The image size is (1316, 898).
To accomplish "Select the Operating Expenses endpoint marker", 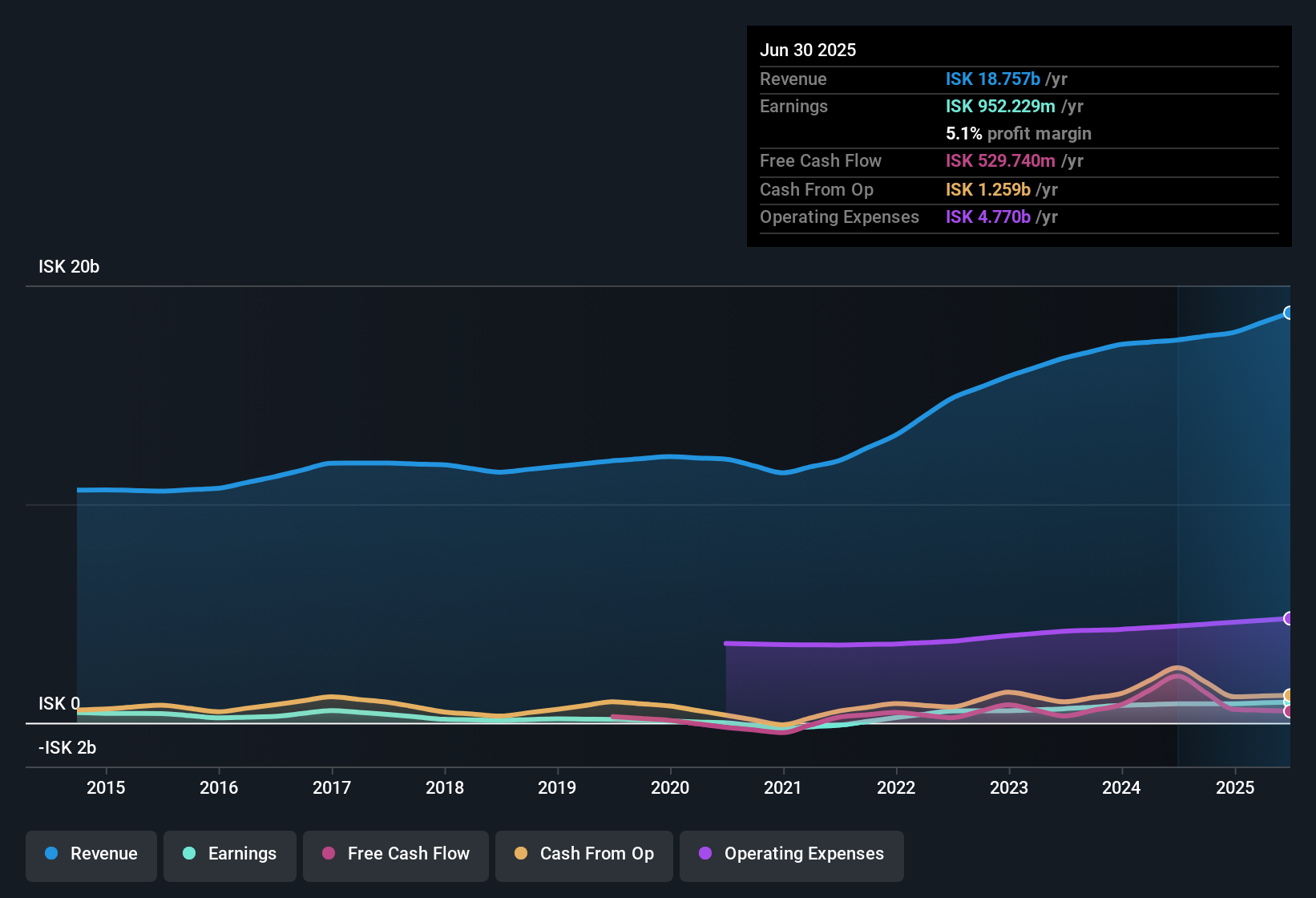I will [x=1289, y=617].
